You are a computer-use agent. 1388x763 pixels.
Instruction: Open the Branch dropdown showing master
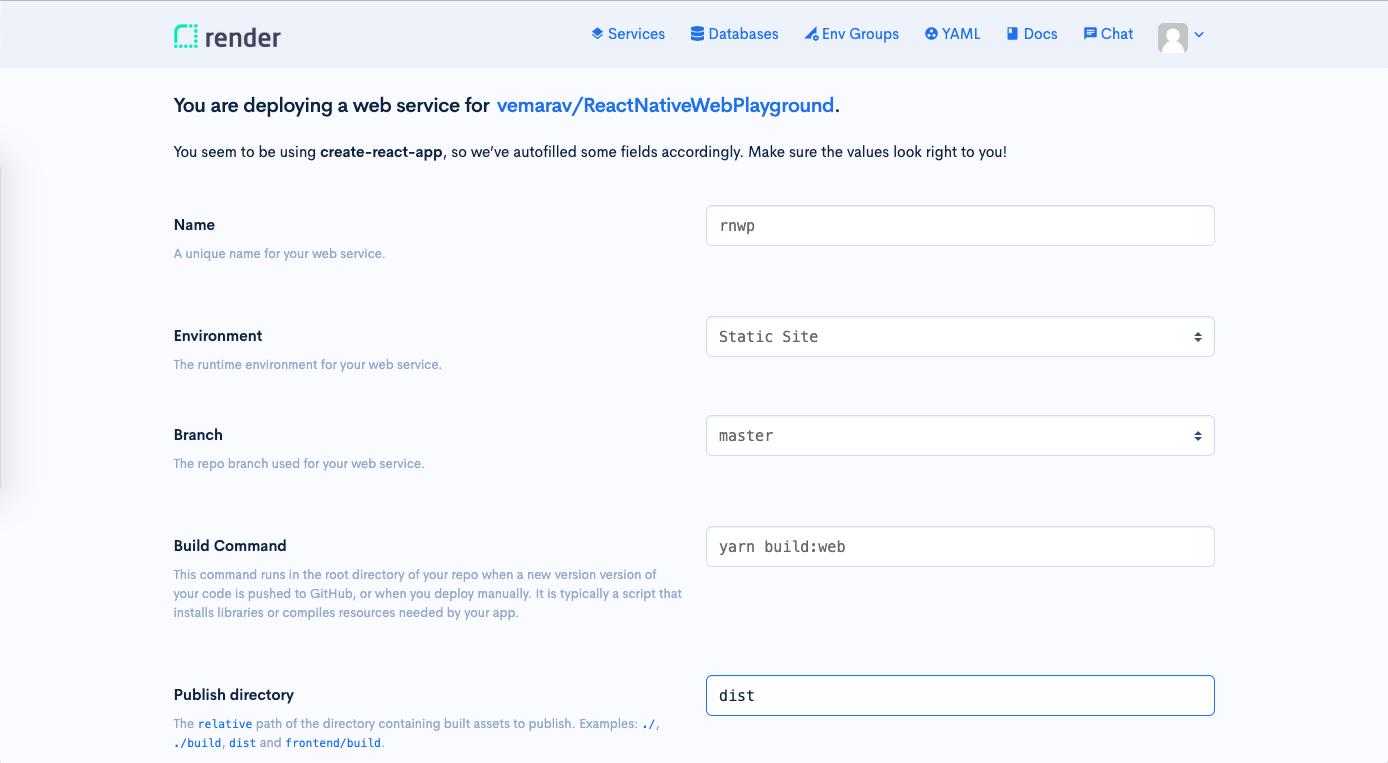(960, 436)
